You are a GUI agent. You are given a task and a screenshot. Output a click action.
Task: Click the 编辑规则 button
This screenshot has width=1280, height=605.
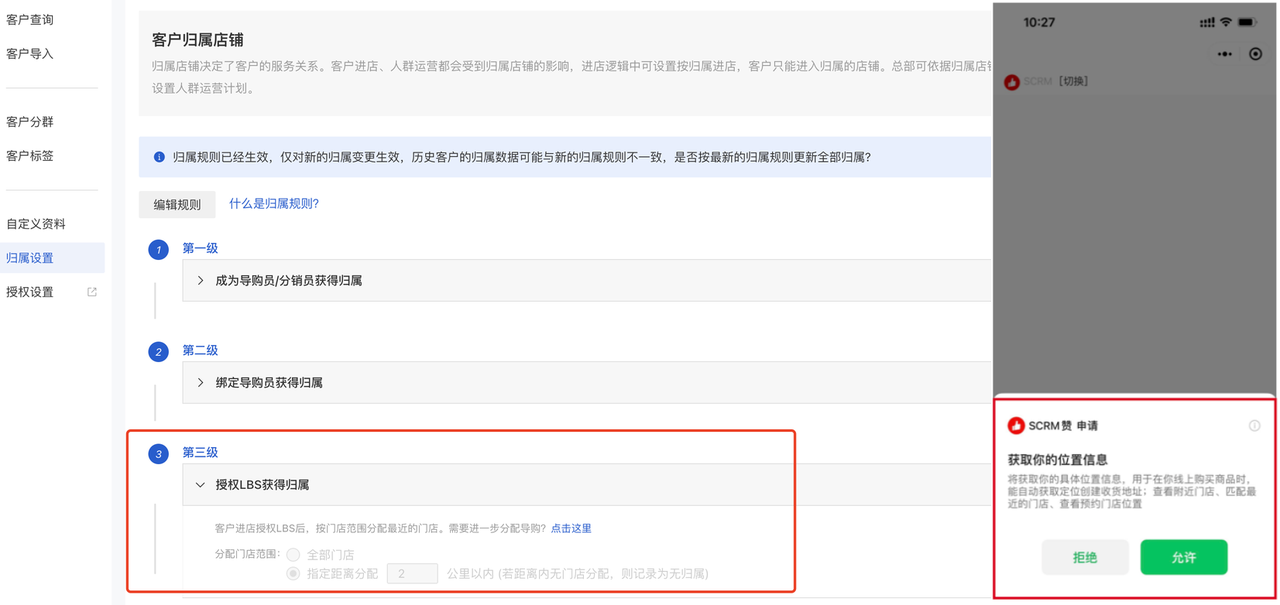[x=177, y=204]
